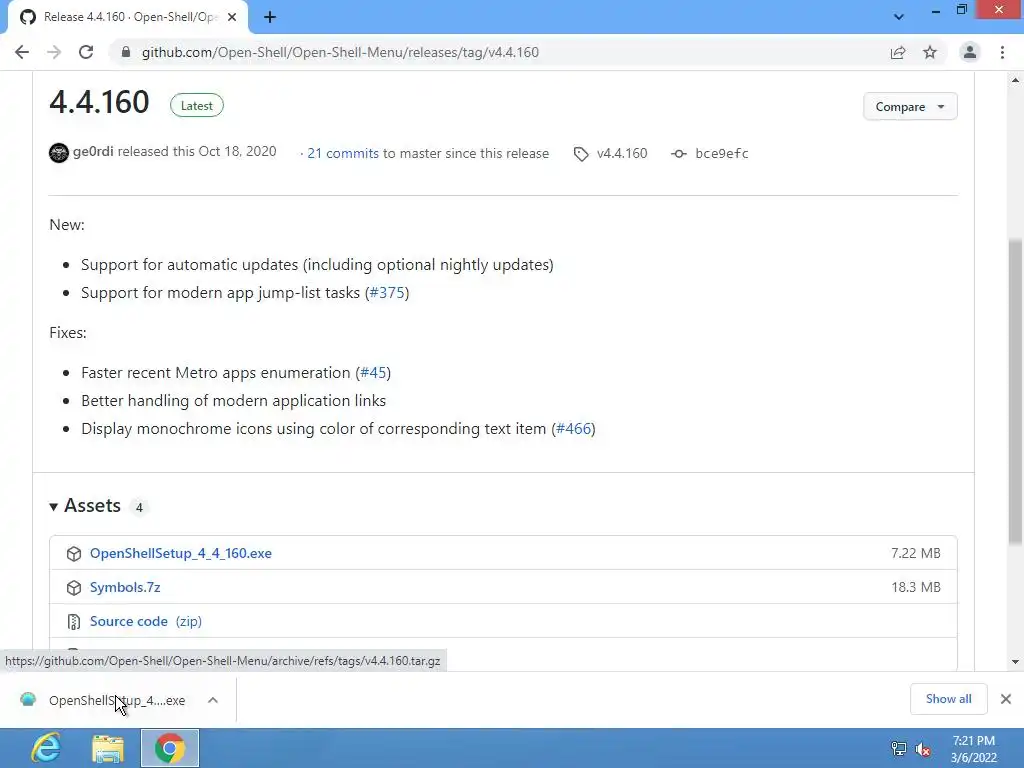Open commit bce9efc link

(x=722, y=153)
